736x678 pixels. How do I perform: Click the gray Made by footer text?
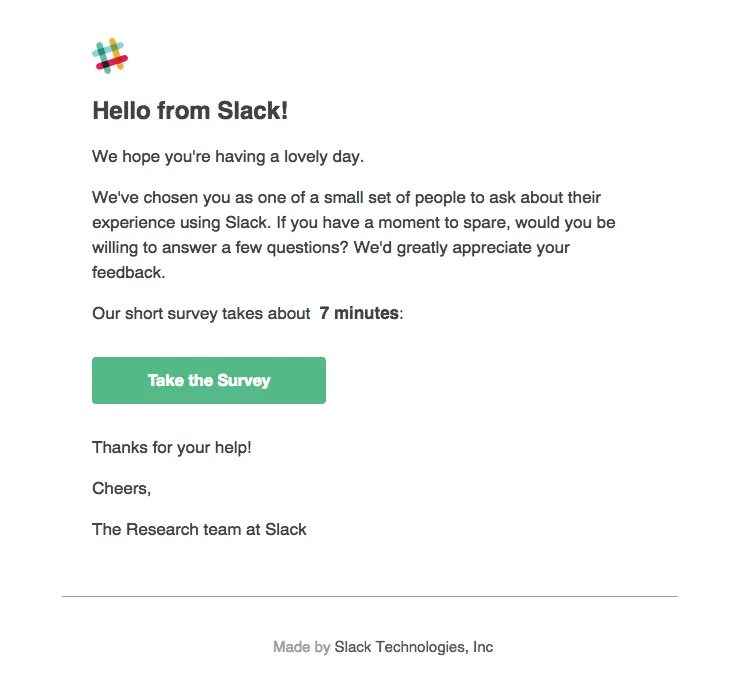(302, 647)
